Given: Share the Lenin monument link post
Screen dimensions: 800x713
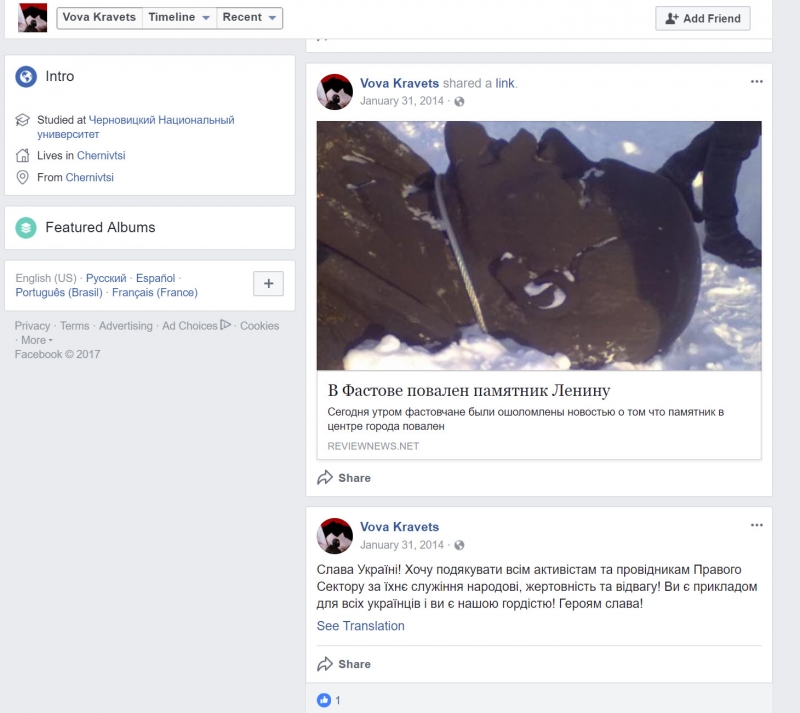Looking at the screenshot, I should pyautogui.click(x=344, y=478).
